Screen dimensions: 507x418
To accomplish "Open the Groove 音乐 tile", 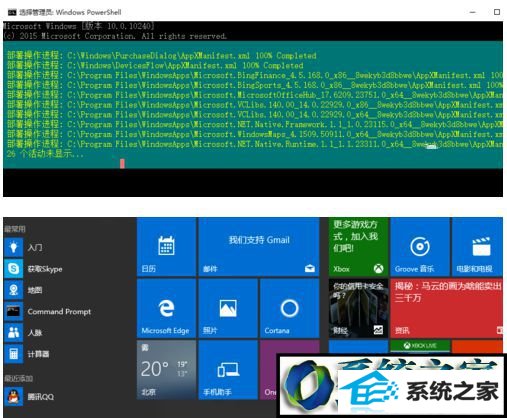I will (x=420, y=247).
